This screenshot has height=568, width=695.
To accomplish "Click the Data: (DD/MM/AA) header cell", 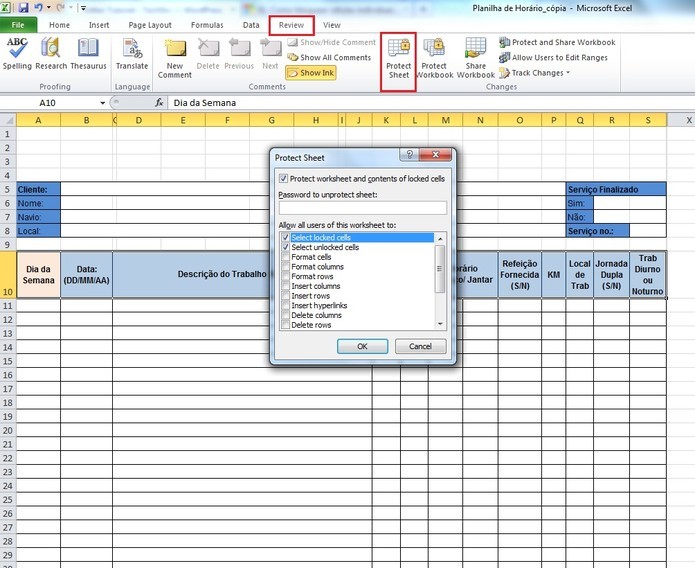I will point(86,275).
